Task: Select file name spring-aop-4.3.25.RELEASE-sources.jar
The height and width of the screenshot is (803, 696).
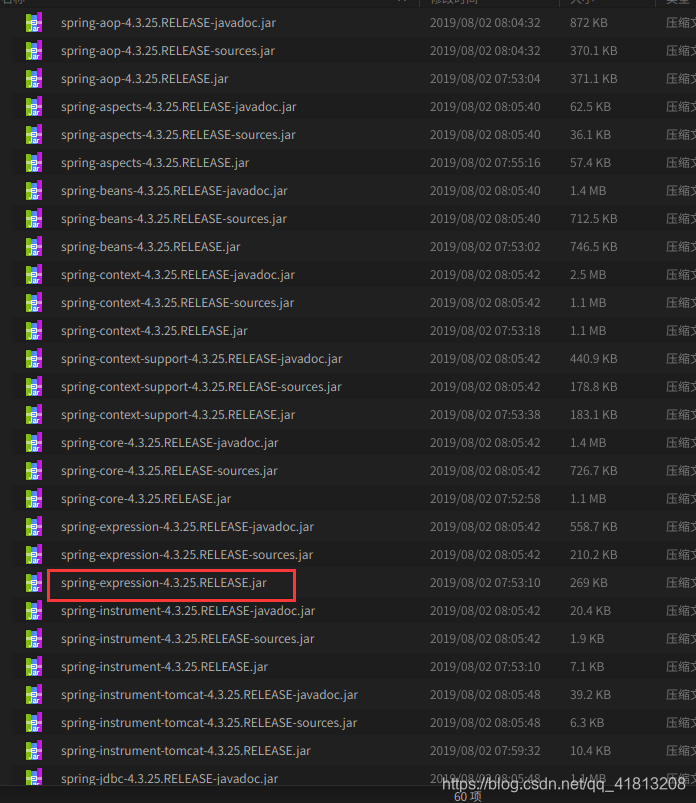Action: [168, 51]
